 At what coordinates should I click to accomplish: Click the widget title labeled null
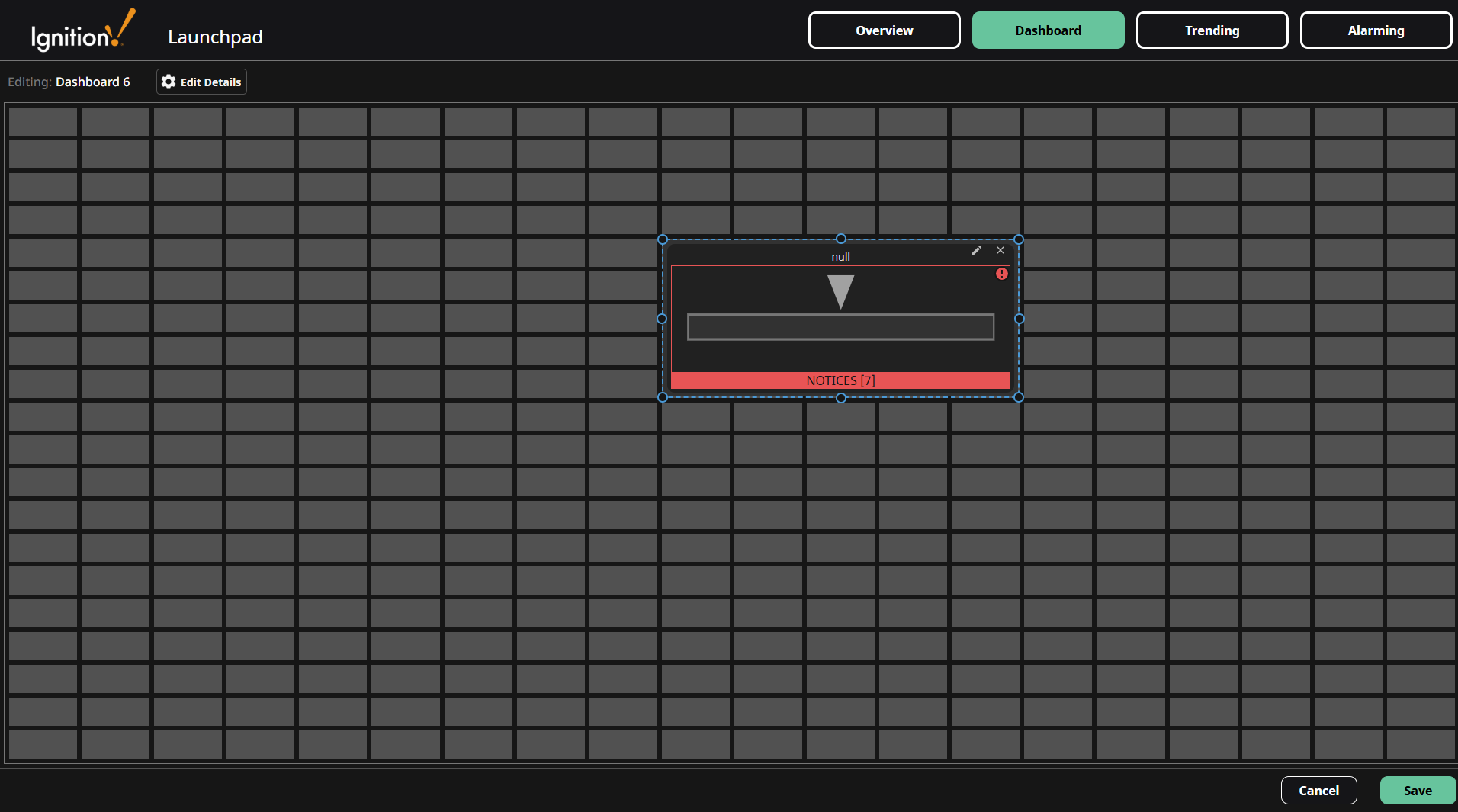click(840, 256)
